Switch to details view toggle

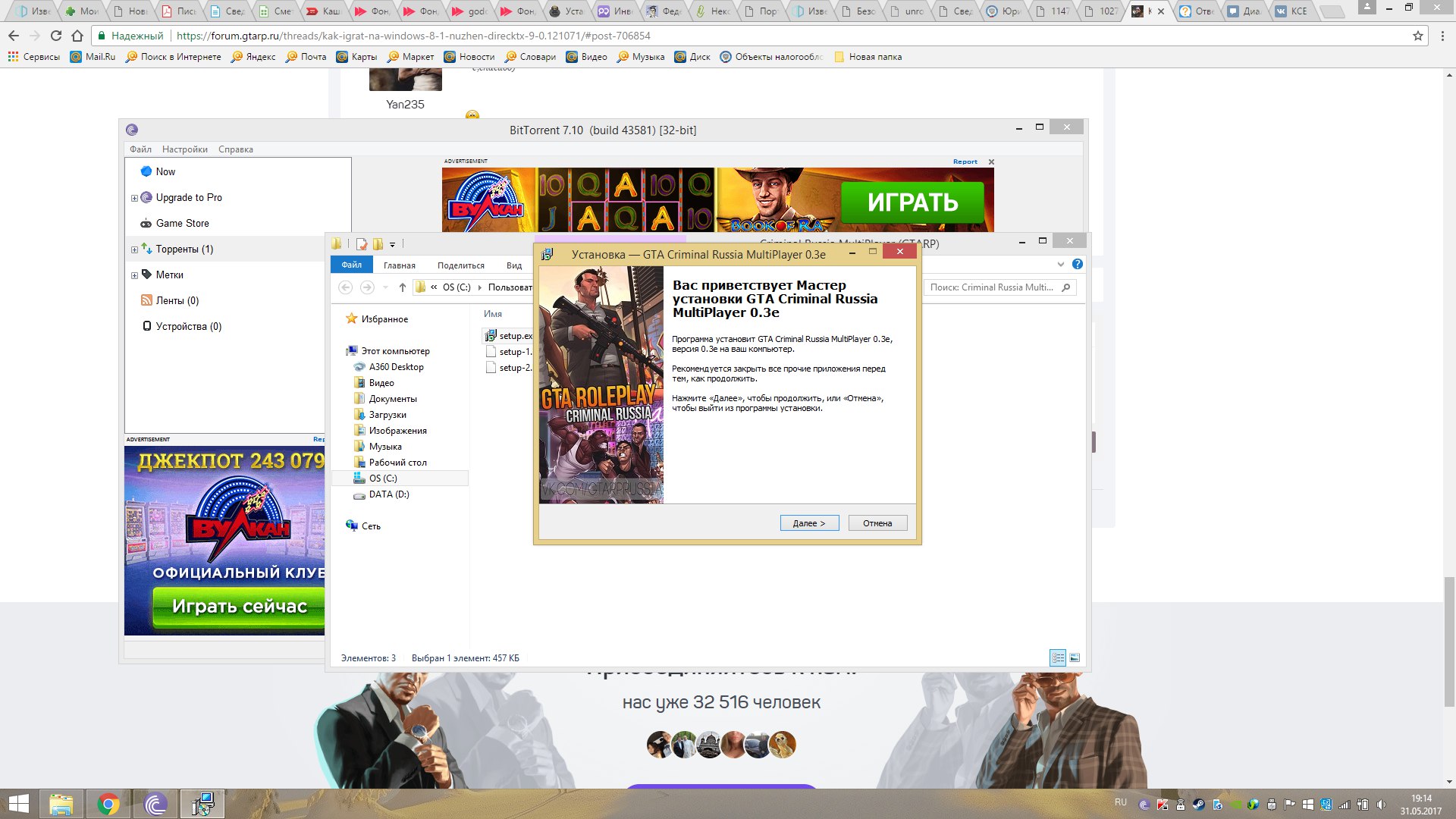(1057, 658)
